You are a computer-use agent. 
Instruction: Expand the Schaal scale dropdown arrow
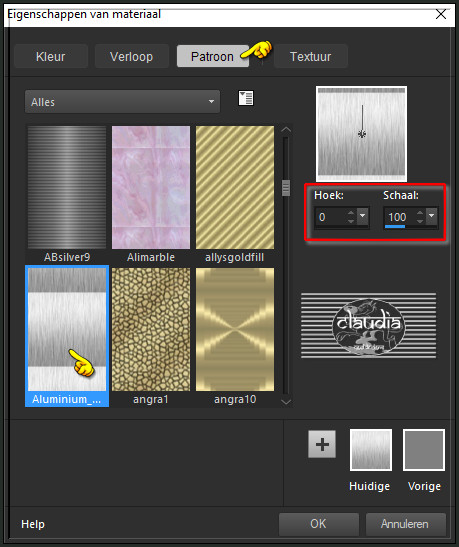(x=431, y=217)
